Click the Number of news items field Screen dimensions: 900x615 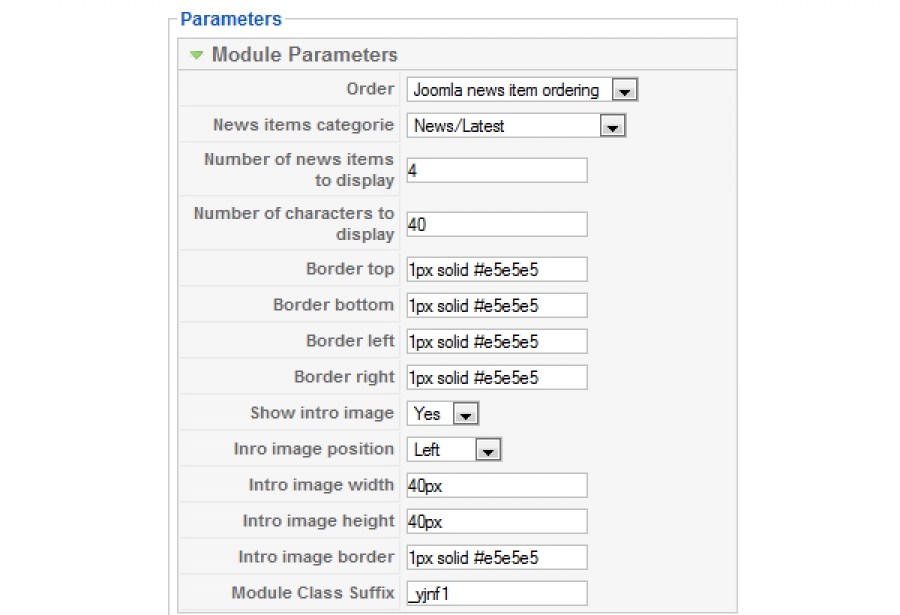(x=496, y=171)
